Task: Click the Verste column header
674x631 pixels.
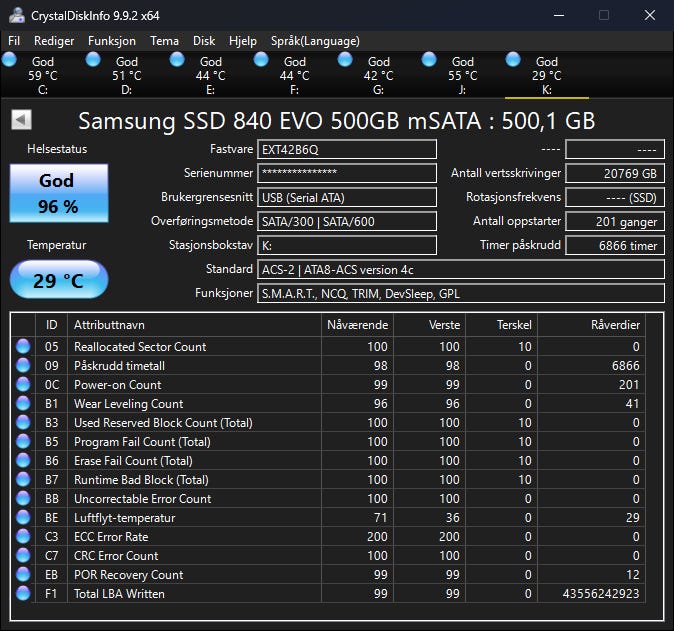Action: 429,325
